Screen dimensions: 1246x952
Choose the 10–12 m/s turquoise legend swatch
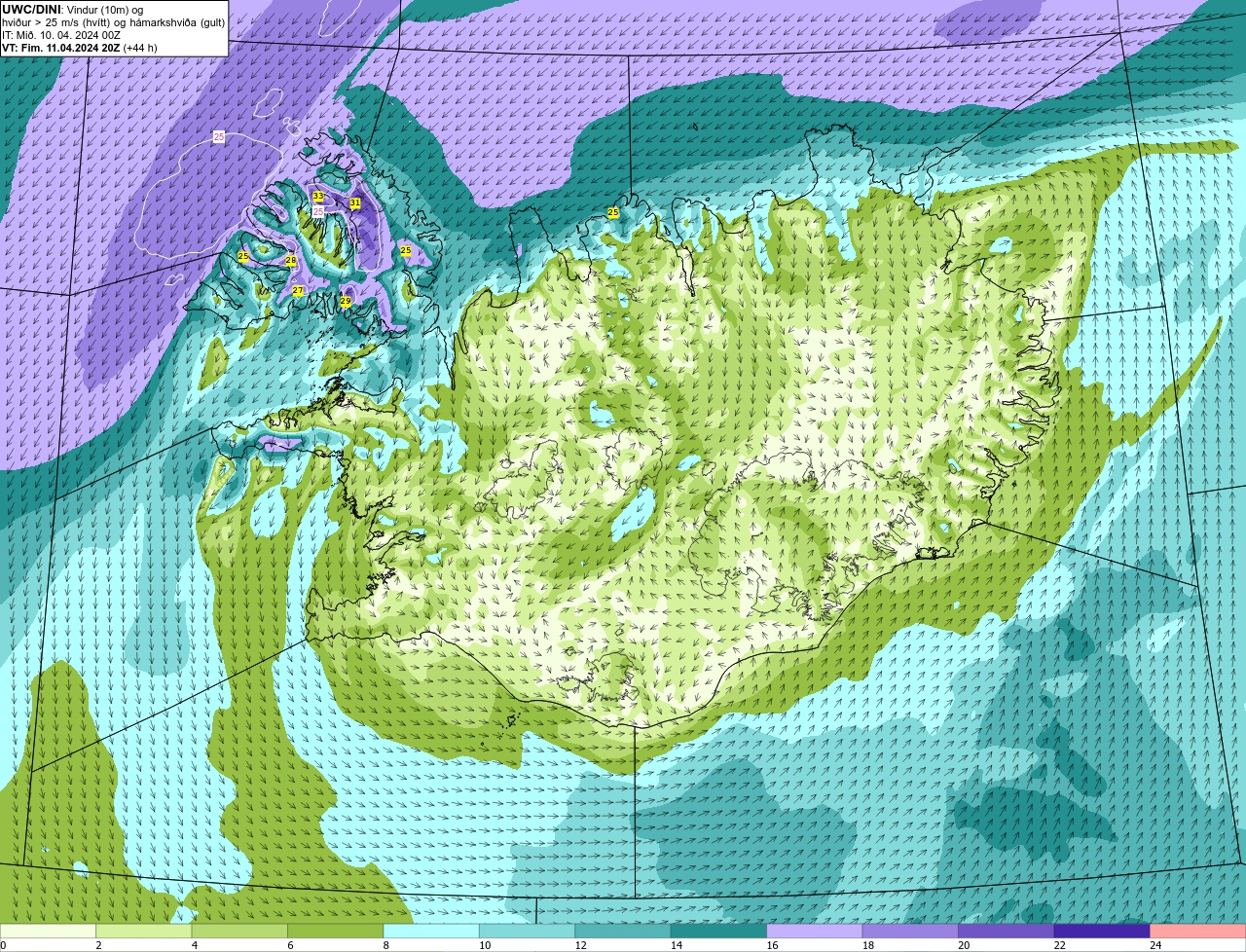(x=528, y=931)
